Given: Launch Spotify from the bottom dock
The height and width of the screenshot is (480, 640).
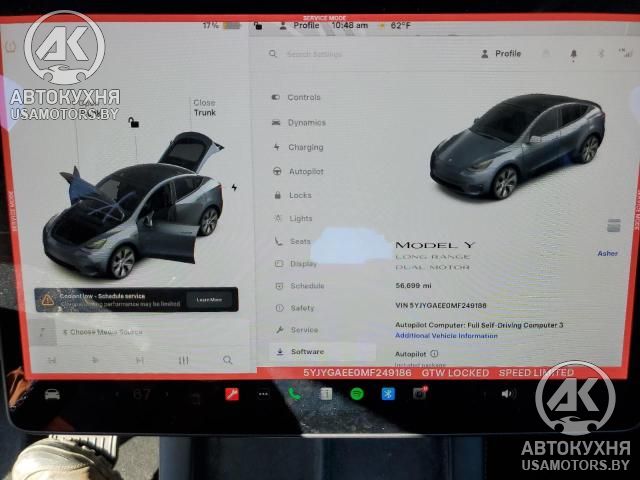Looking at the screenshot, I should 356,394.
